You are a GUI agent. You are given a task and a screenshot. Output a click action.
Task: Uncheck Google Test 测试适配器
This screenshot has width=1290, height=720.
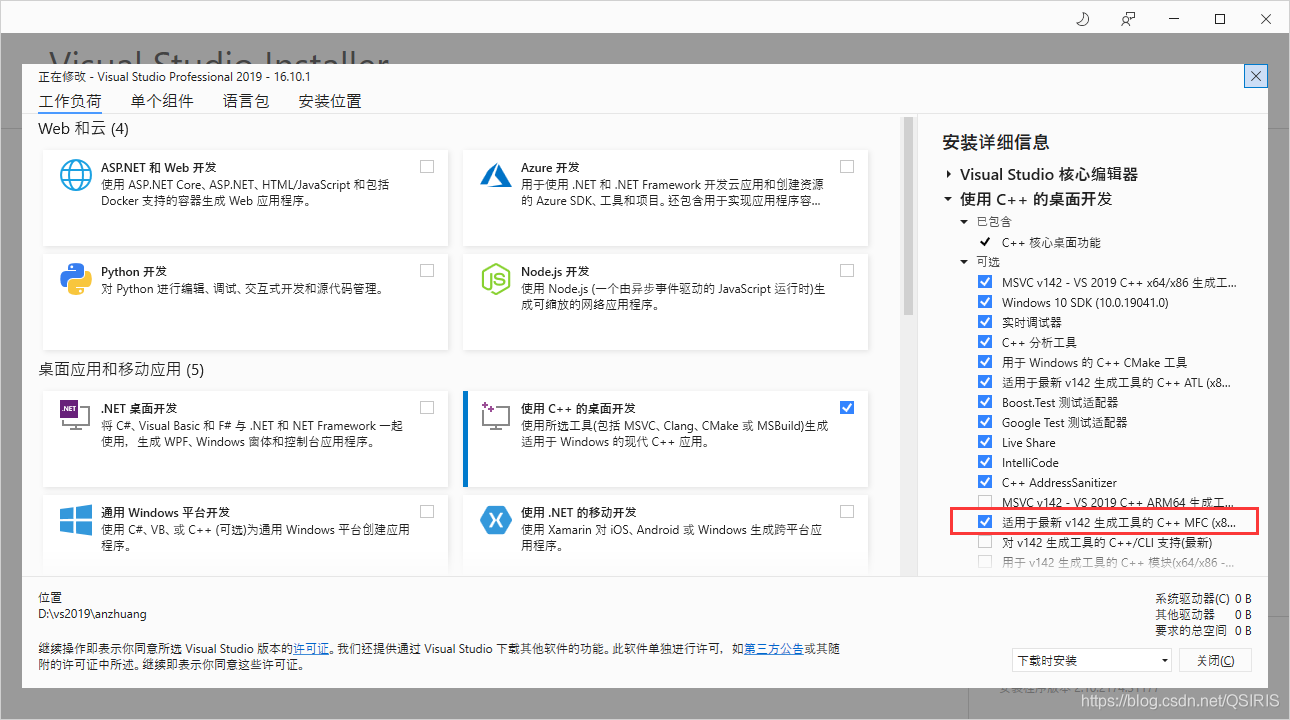[985, 422]
